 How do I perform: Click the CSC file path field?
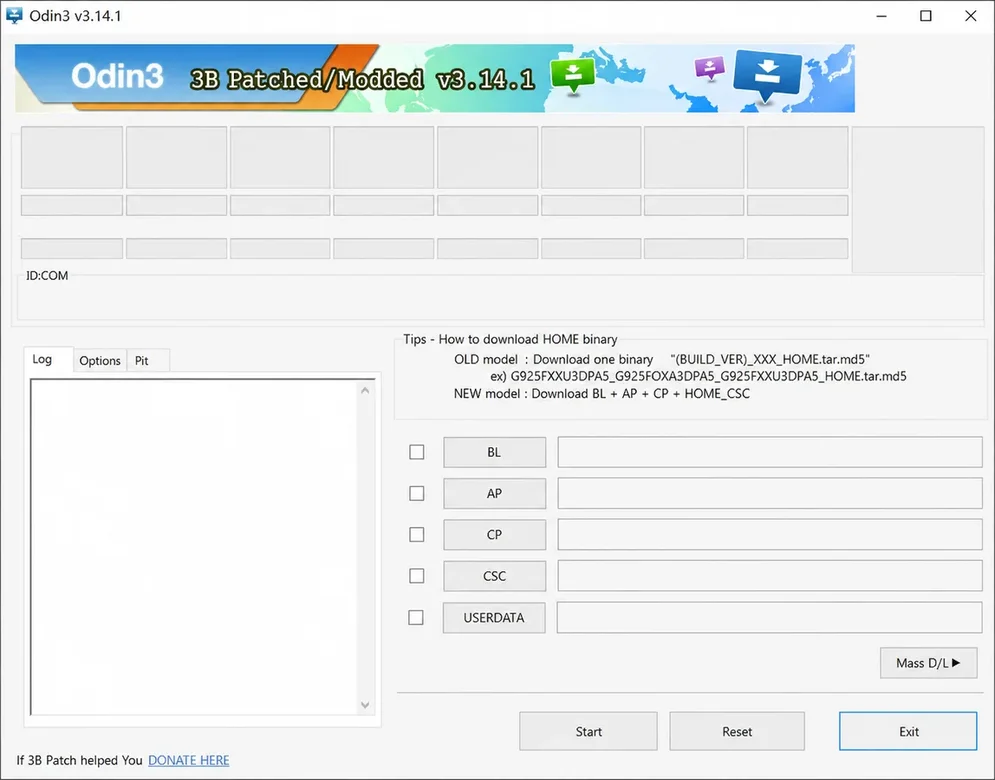(770, 576)
